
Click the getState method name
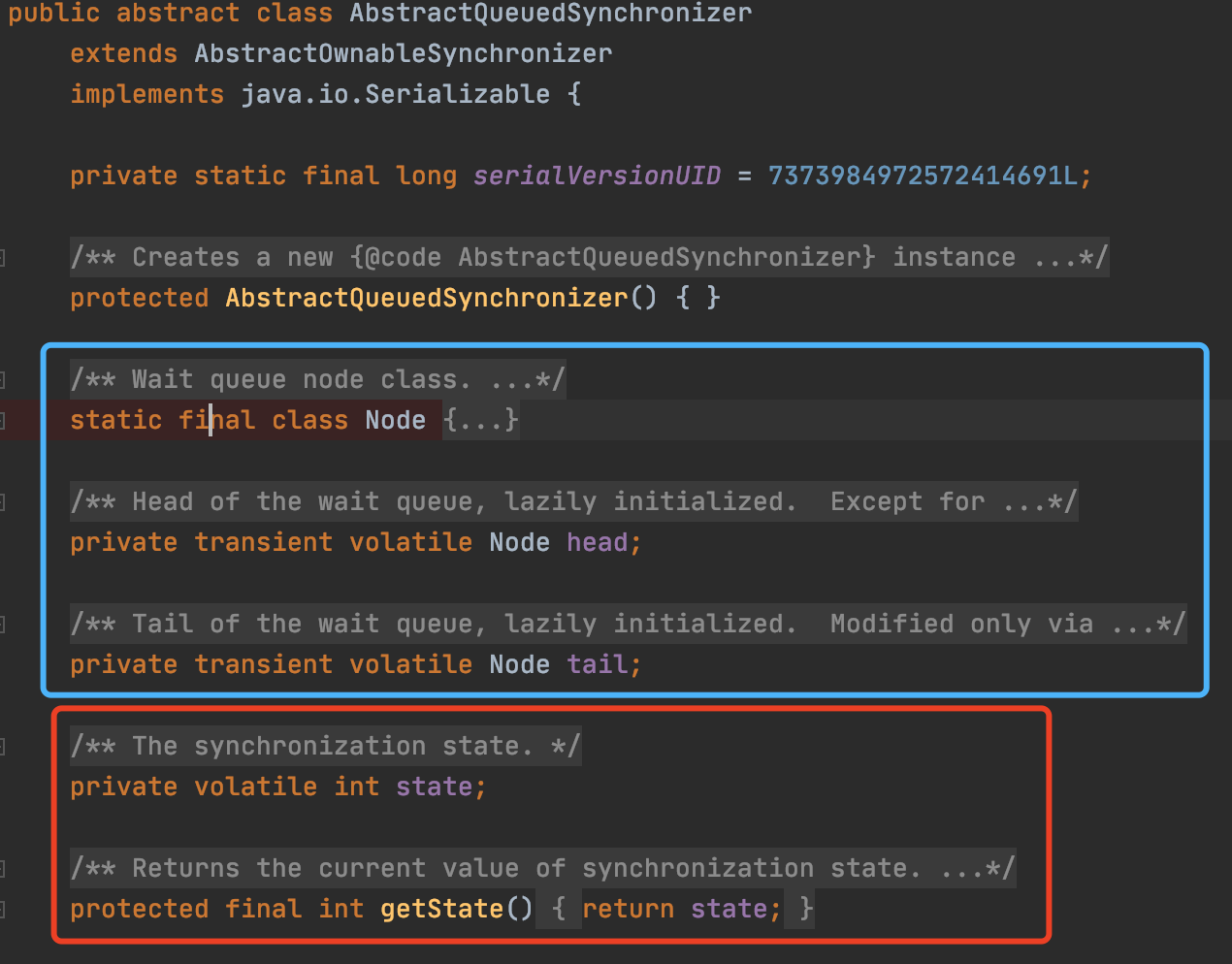tap(441, 910)
